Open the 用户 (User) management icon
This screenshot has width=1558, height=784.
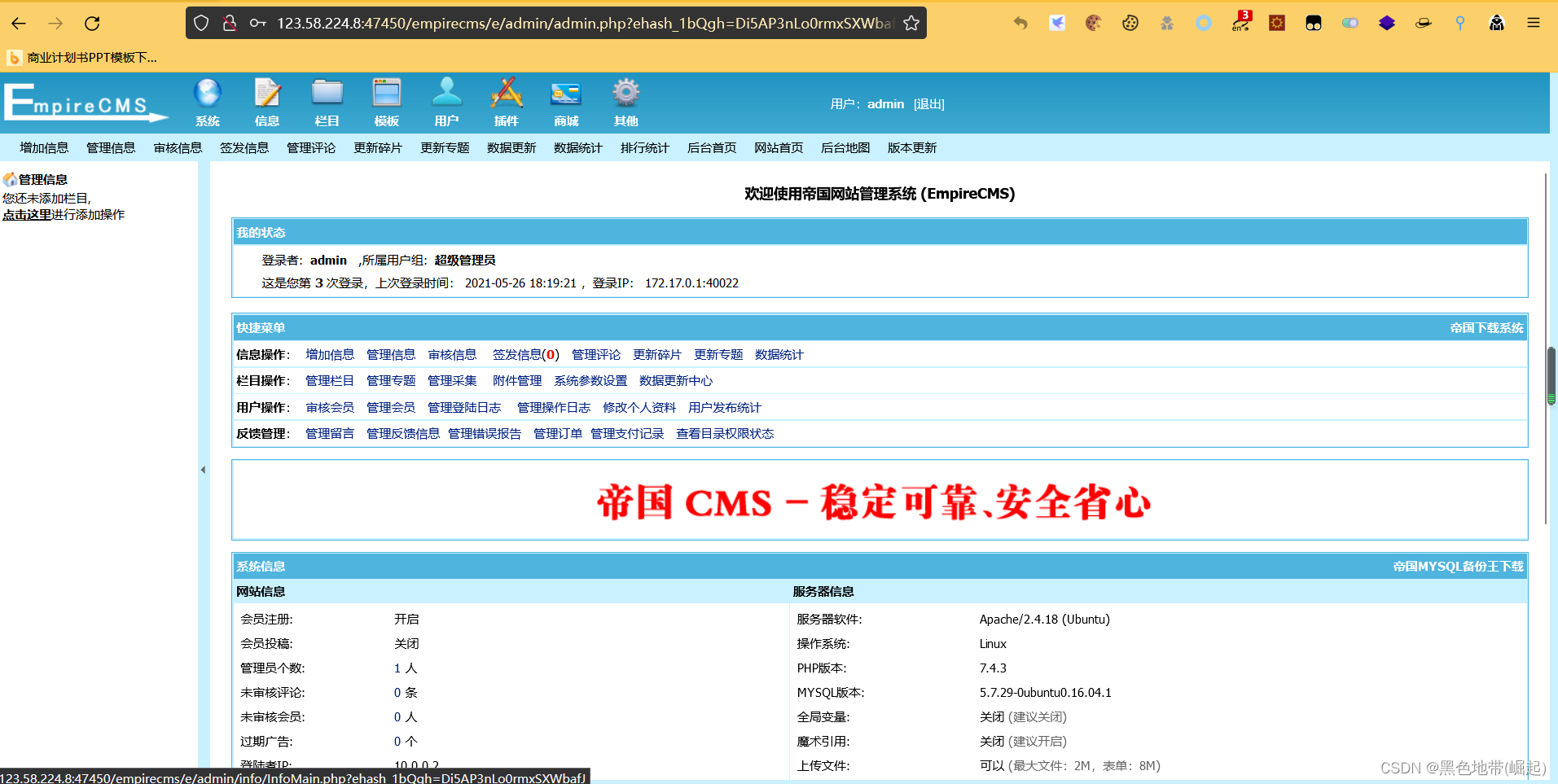click(x=446, y=96)
